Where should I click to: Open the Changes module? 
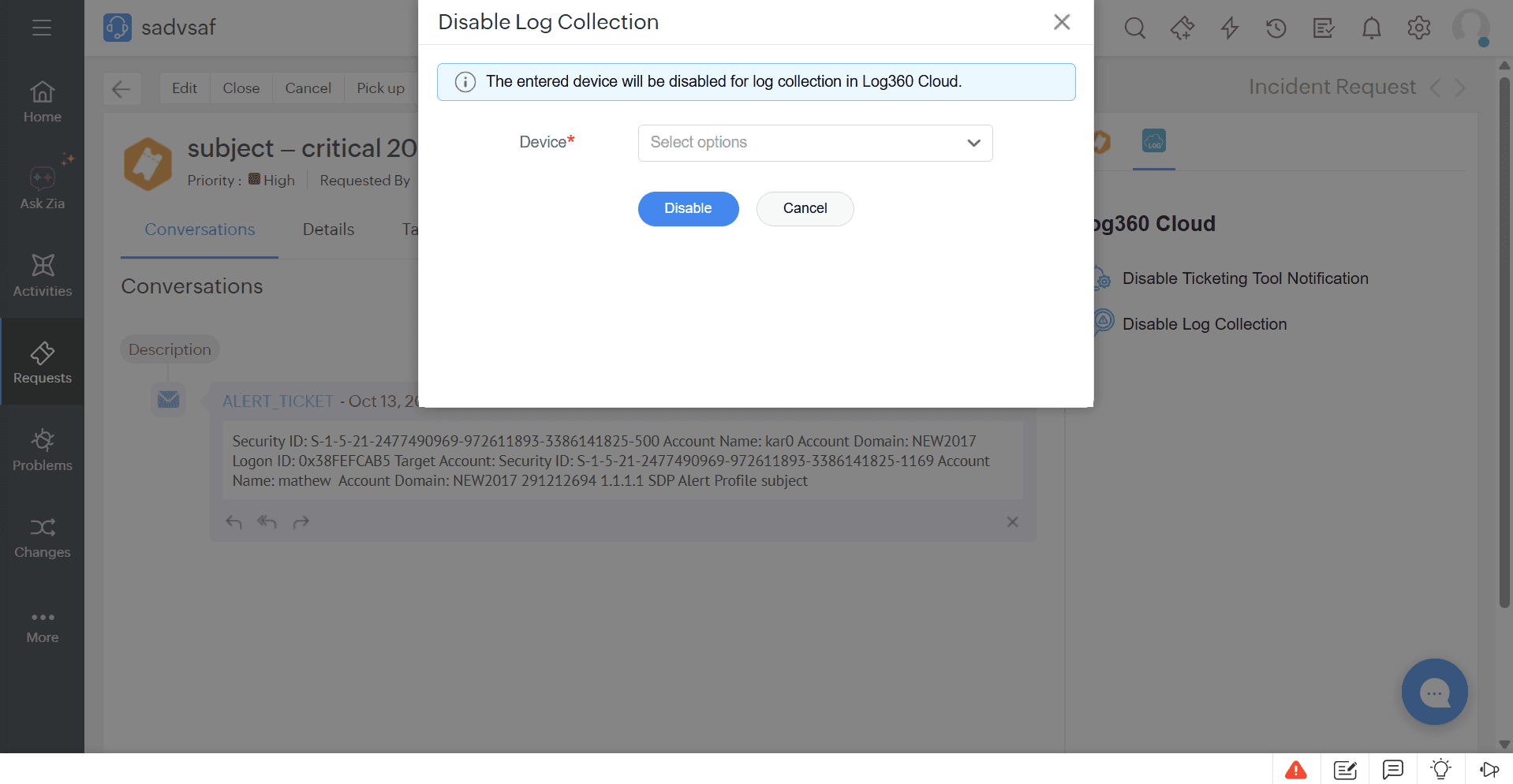click(42, 537)
